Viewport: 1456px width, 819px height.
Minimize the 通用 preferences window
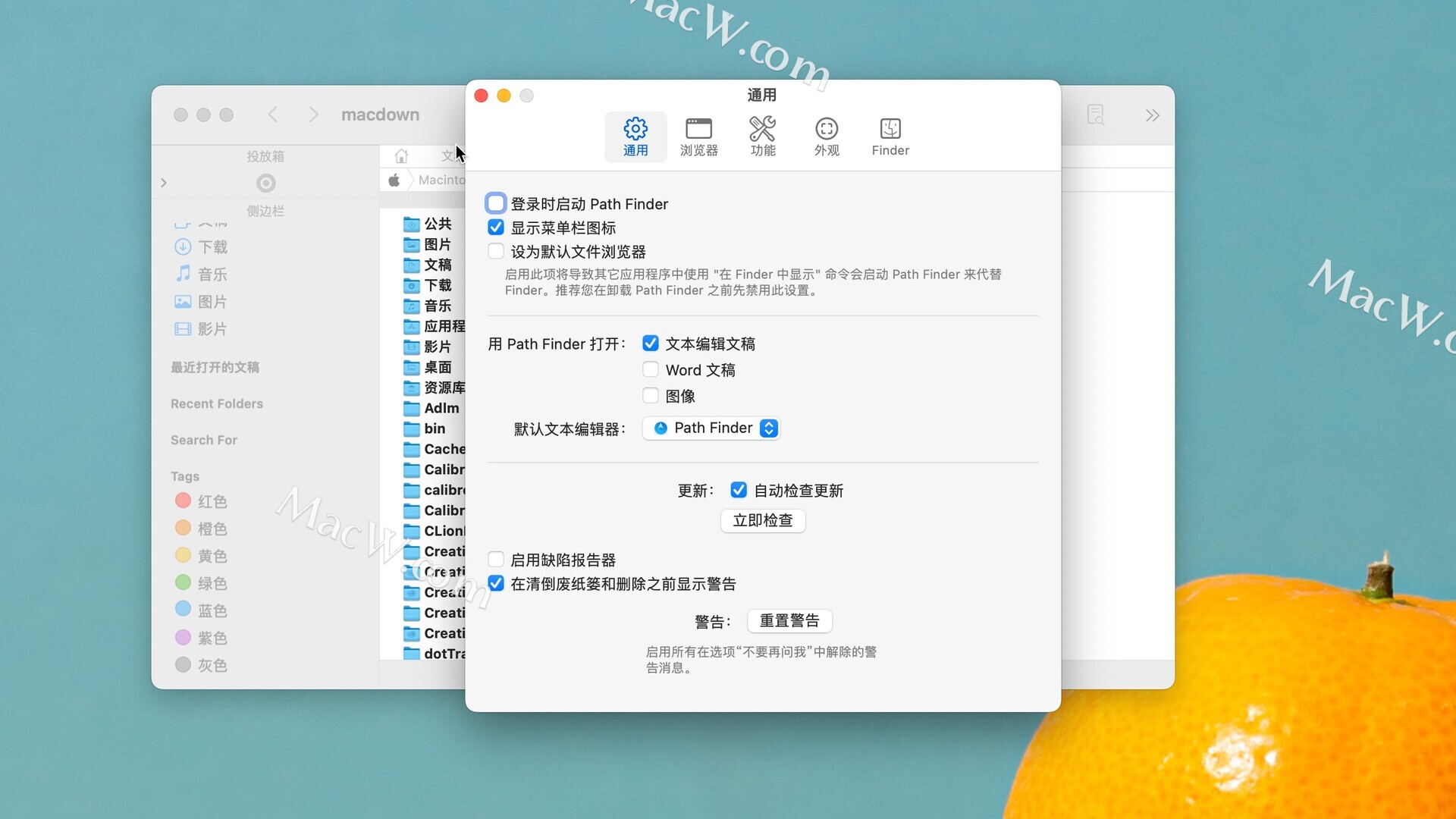(504, 96)
